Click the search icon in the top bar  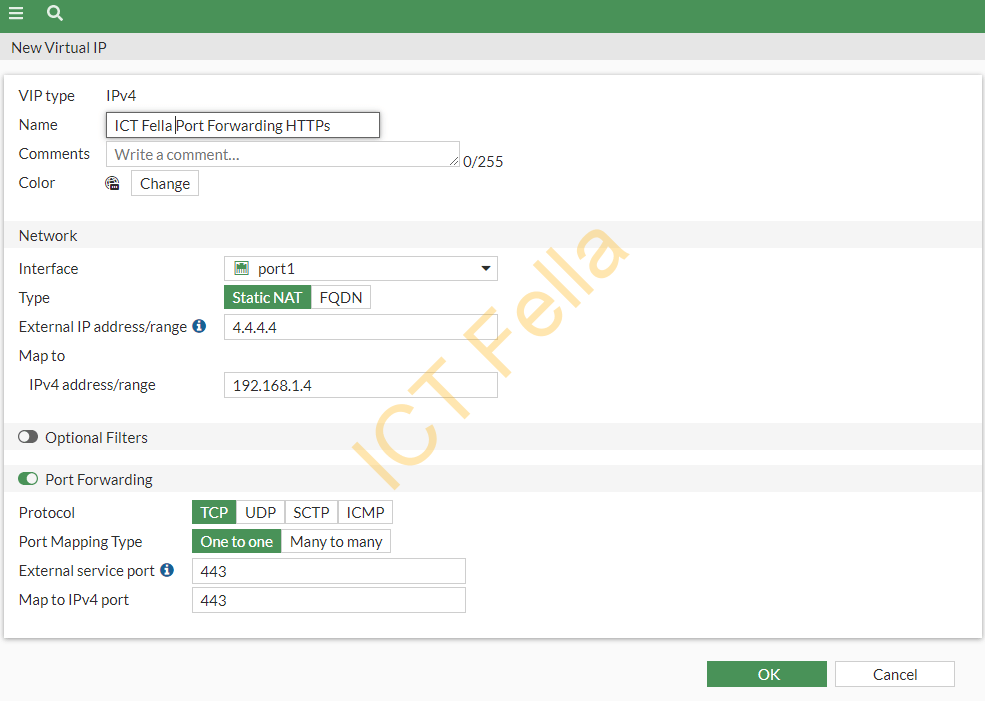54,15
